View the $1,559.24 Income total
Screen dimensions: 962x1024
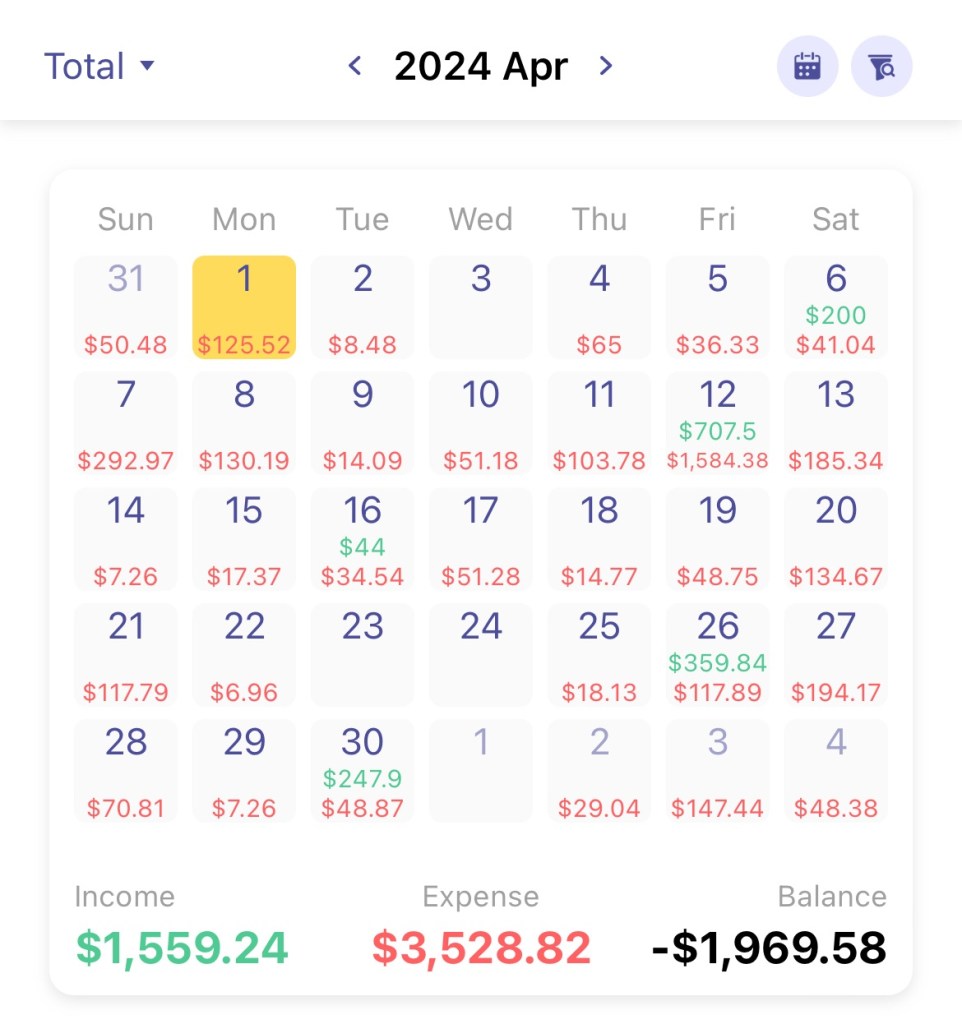[182, 948]
